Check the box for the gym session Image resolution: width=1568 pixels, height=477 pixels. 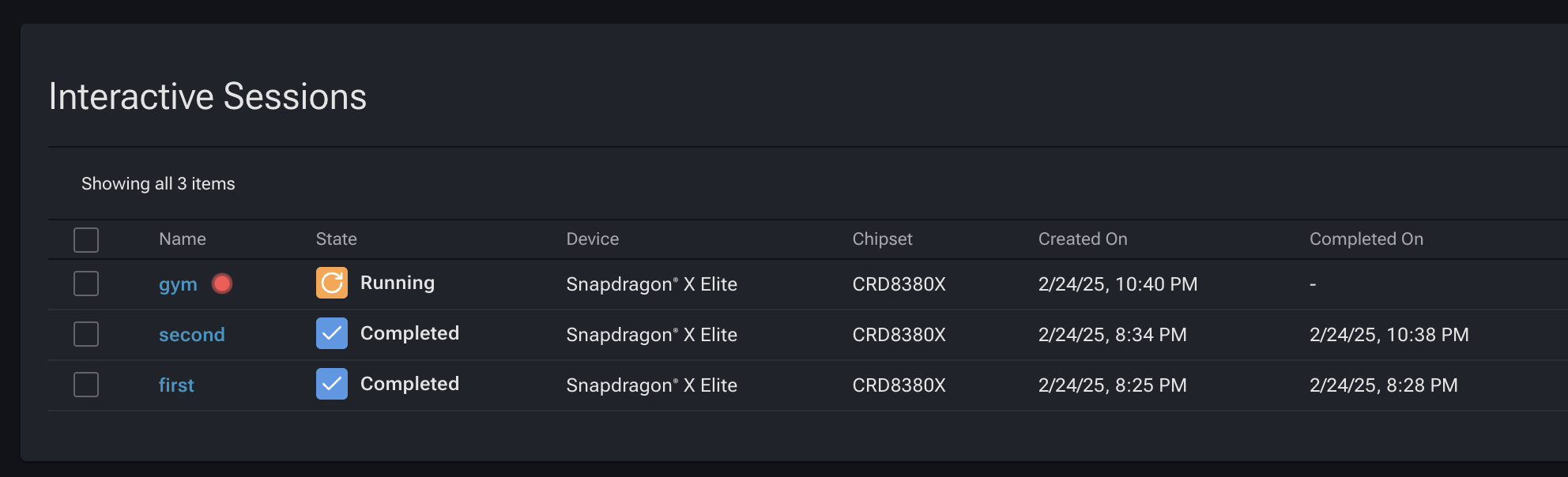click(86, 284)
